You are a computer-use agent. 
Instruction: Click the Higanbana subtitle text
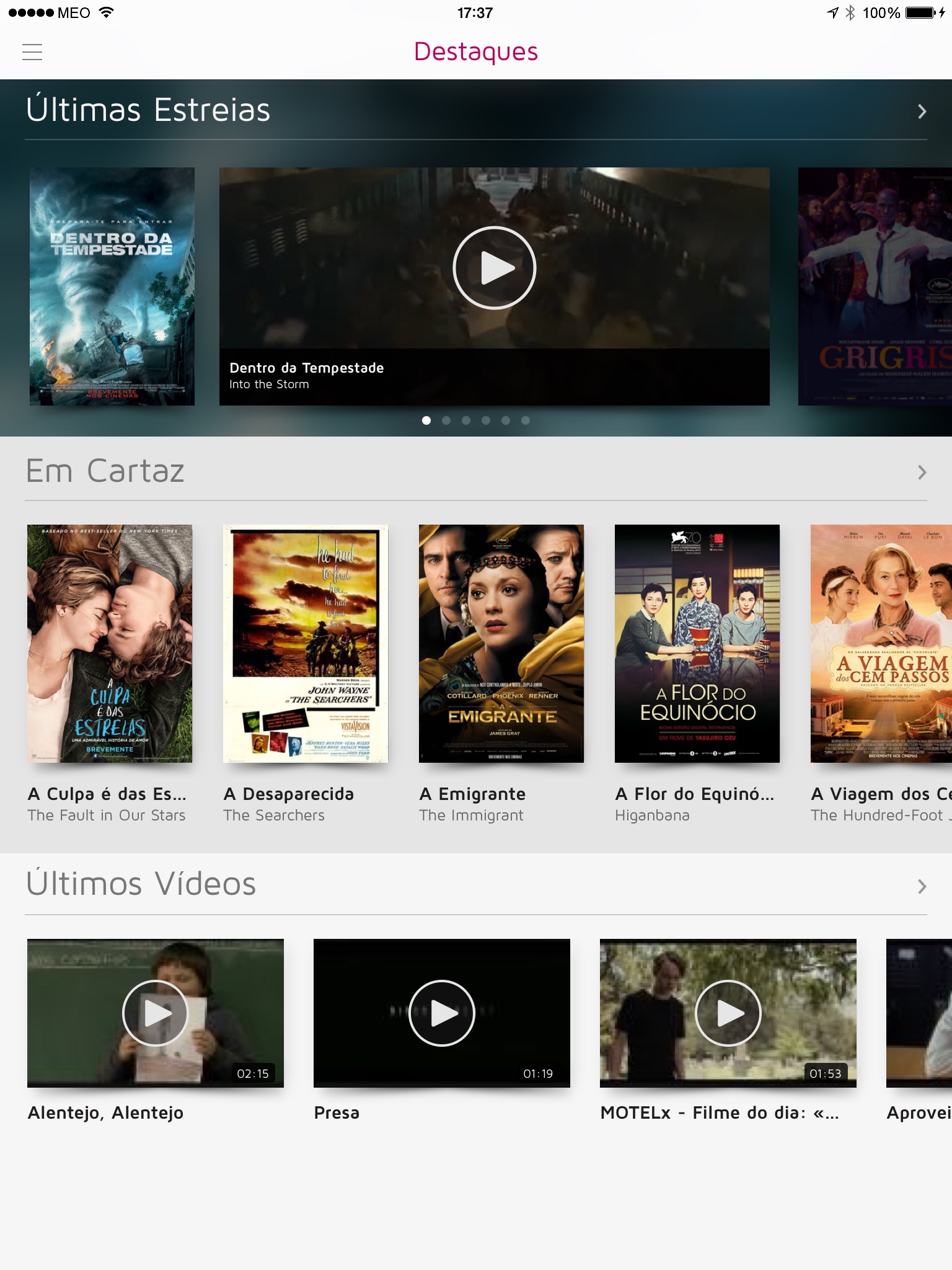coord(653,815)
